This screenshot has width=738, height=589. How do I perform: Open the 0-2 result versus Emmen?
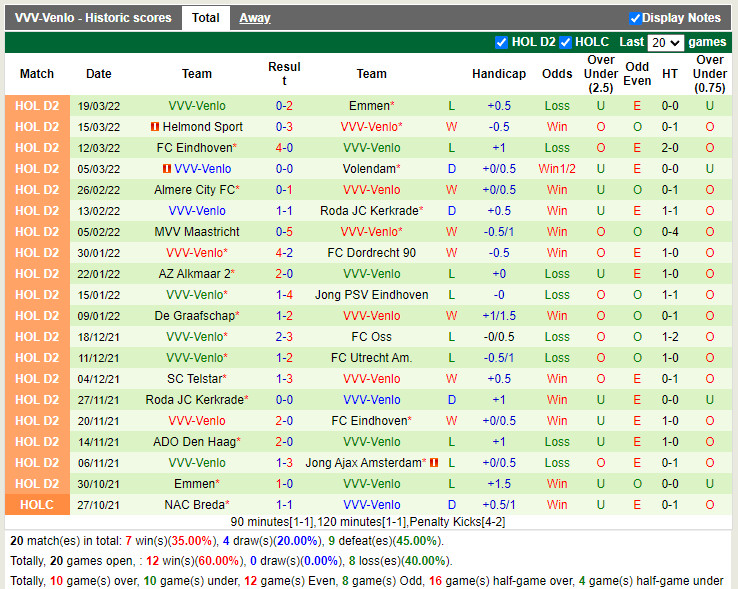(x=284, y=106)
